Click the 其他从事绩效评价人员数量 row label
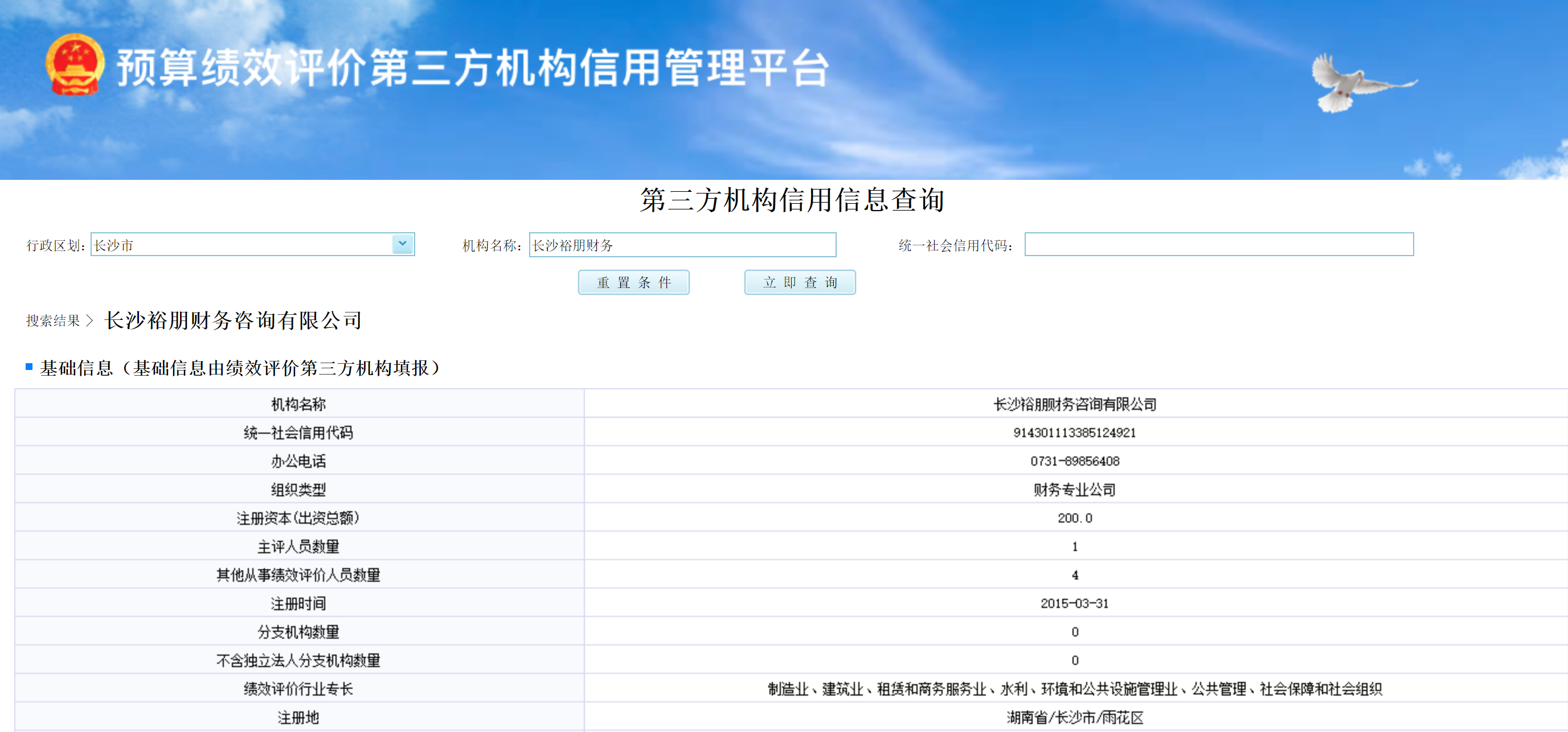This screenshot has width=1568, height=732. pos(298,575)
